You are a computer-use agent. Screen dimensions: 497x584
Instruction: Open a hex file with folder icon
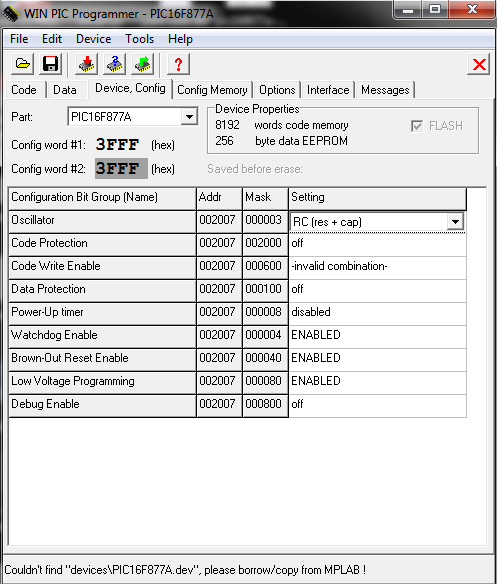pyautogui.click(x=23, y=64)
